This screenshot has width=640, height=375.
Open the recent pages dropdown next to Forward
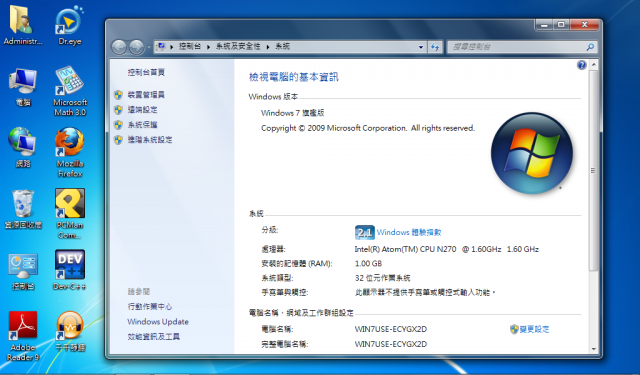click(149, 47)
